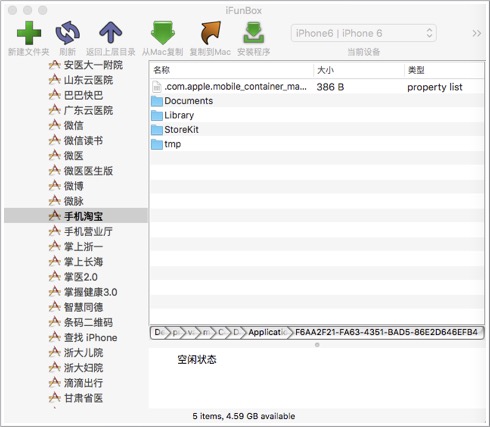Open the Documents folder icon
This screenshot has height=427, width=490.
pos(157,101)
